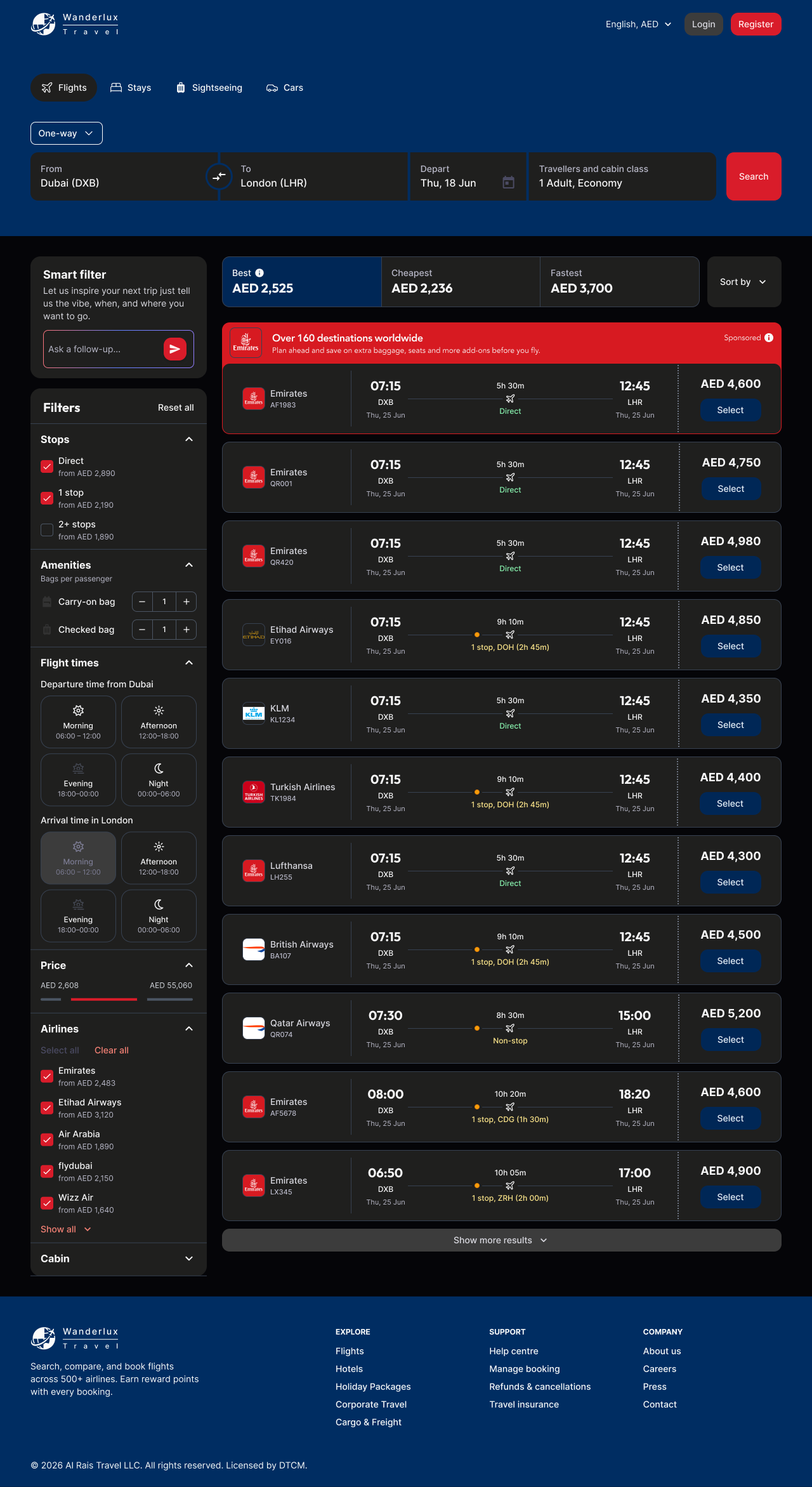Increase carry-on bag count
Viewport: 812px width, 1487px height.
tap(187, 602)
